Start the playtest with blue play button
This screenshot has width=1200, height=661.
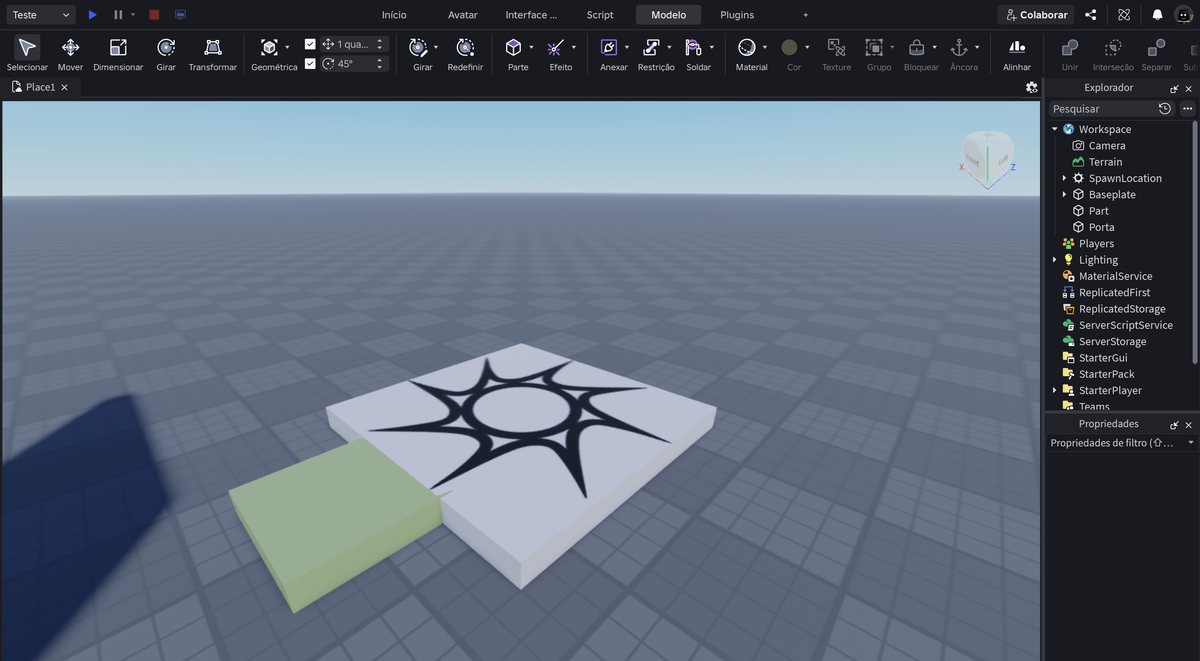tap(92, 15)
